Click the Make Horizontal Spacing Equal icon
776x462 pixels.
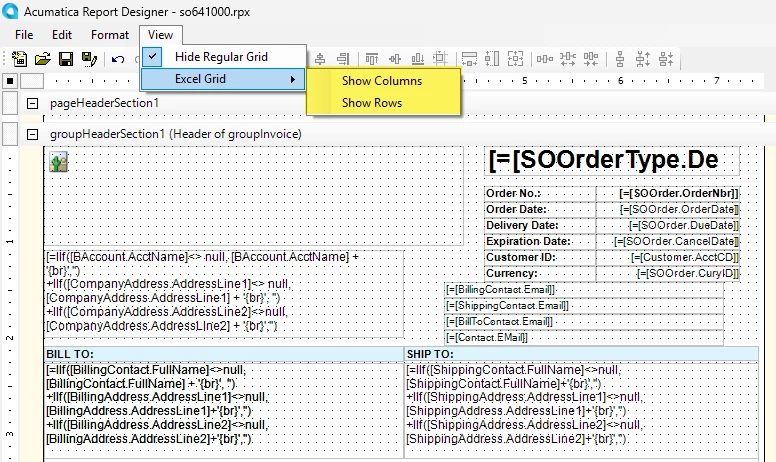[544, 59]
